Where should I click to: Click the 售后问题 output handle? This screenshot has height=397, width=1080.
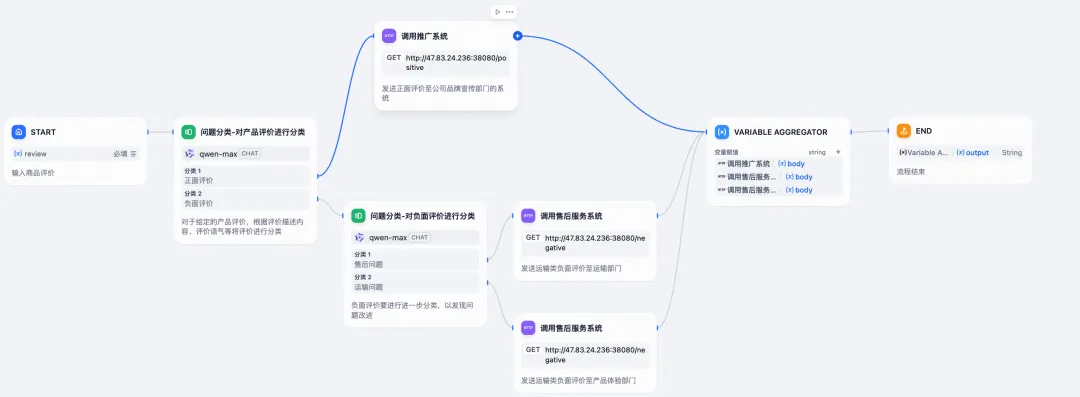pyautogui.click(x=487, y=260)
